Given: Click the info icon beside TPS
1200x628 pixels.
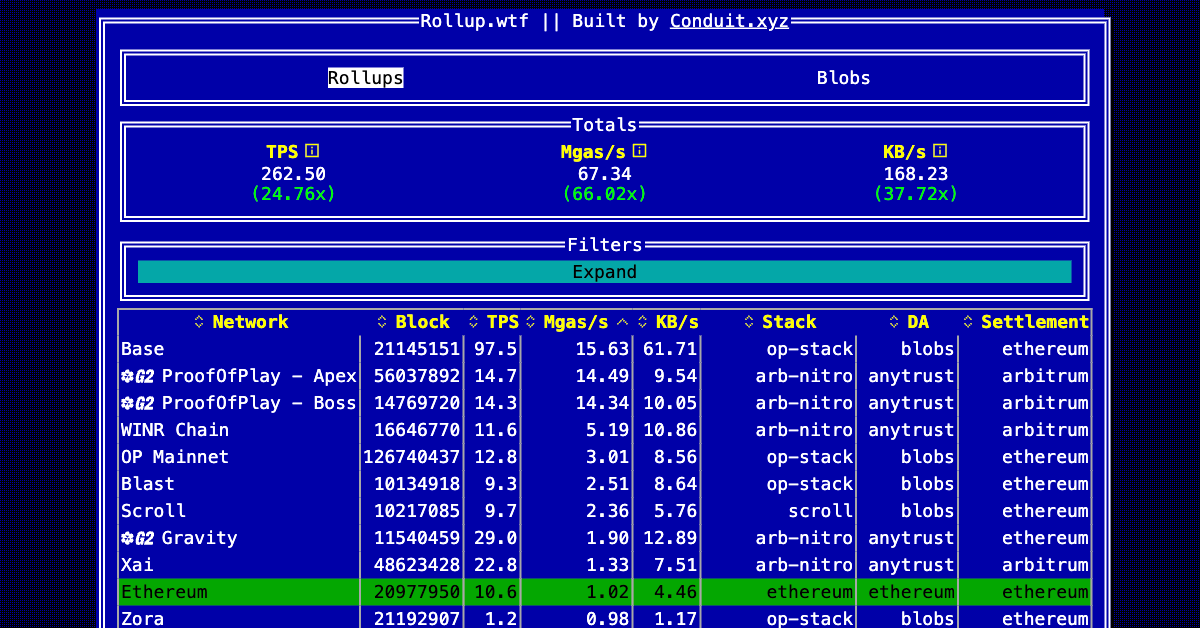Looking at the screenshot, I should (312, 151).
